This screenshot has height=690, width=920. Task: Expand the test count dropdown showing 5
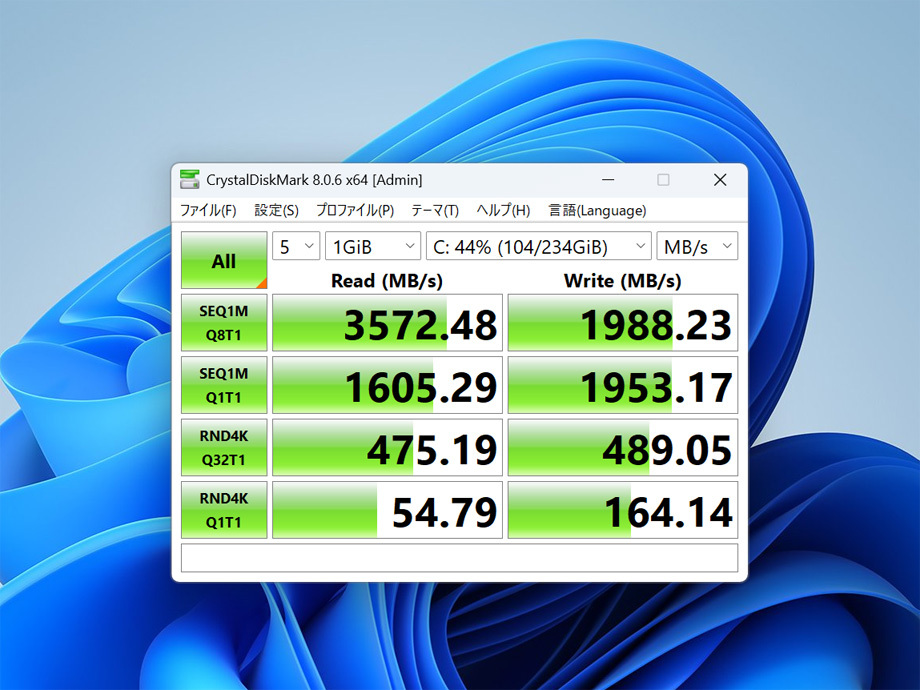pos(296,246)
